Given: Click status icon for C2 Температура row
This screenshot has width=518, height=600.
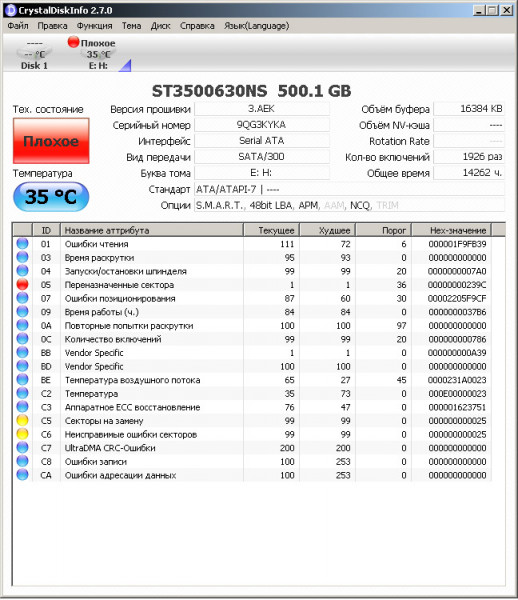Looking at the screenshot, I should point(23,393).
